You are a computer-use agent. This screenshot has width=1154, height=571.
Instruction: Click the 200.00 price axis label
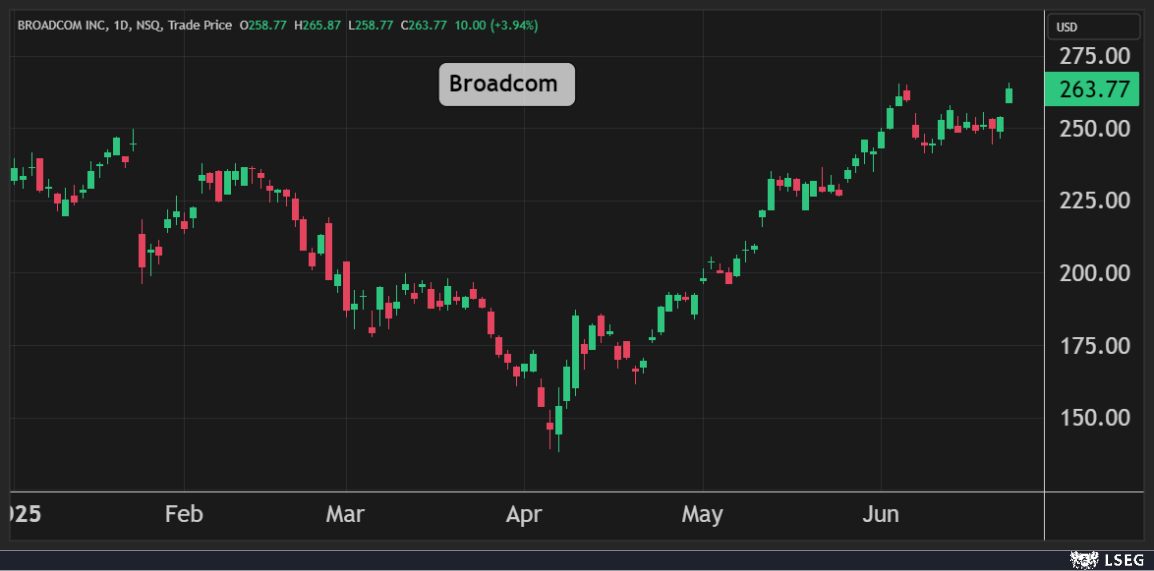coord(1094,273)
